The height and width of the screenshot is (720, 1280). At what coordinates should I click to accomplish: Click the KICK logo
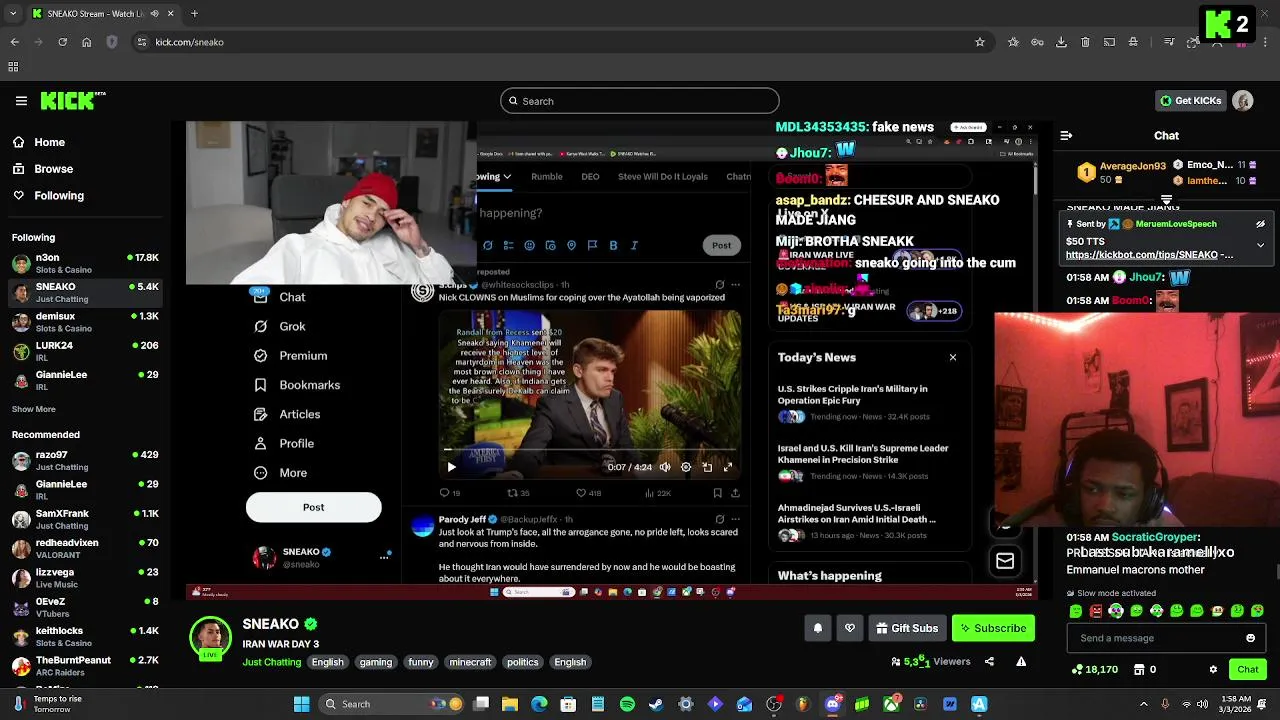73,101
